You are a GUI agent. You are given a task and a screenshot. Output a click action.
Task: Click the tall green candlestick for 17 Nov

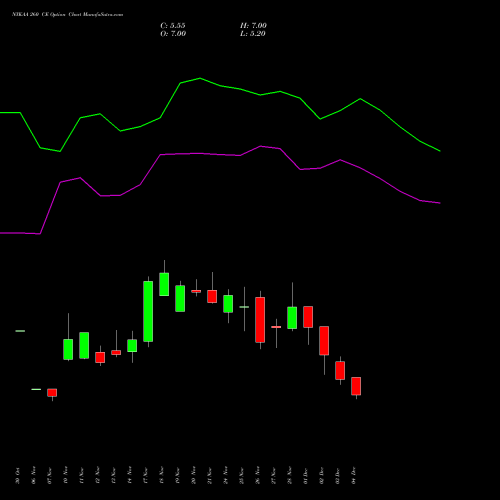148,311
